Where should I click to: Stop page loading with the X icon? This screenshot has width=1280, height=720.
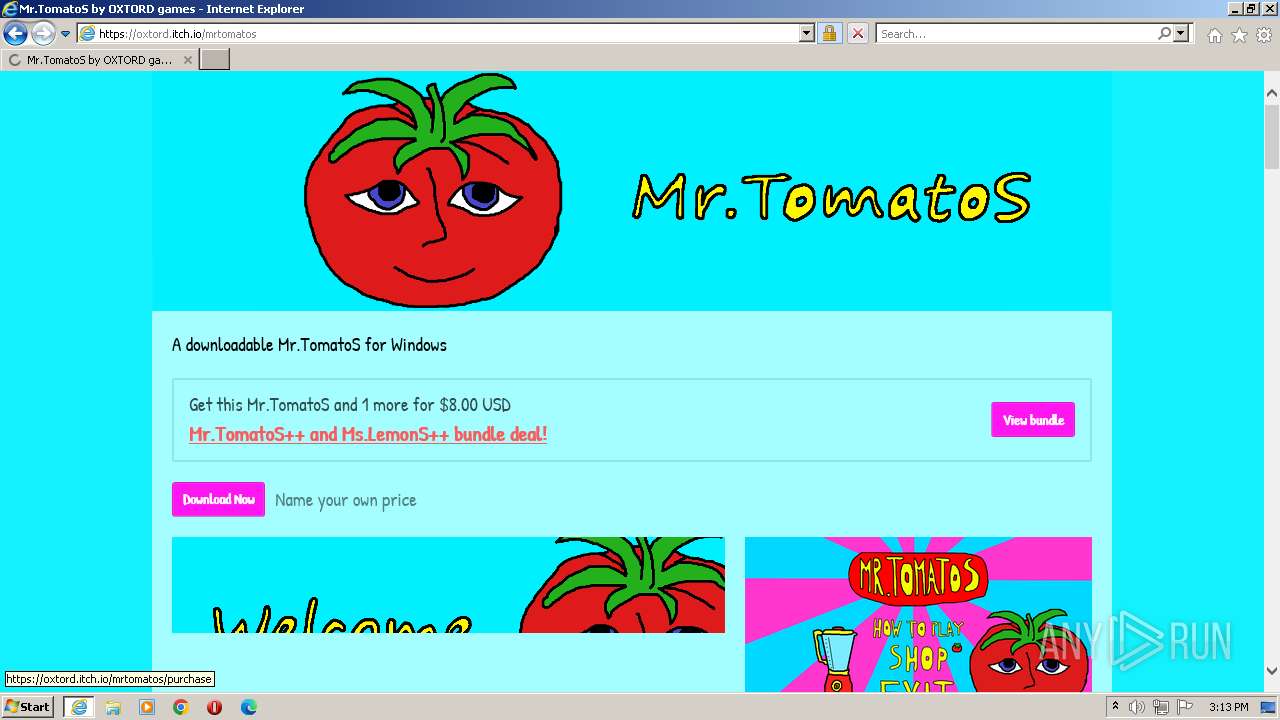coord(858,34)
